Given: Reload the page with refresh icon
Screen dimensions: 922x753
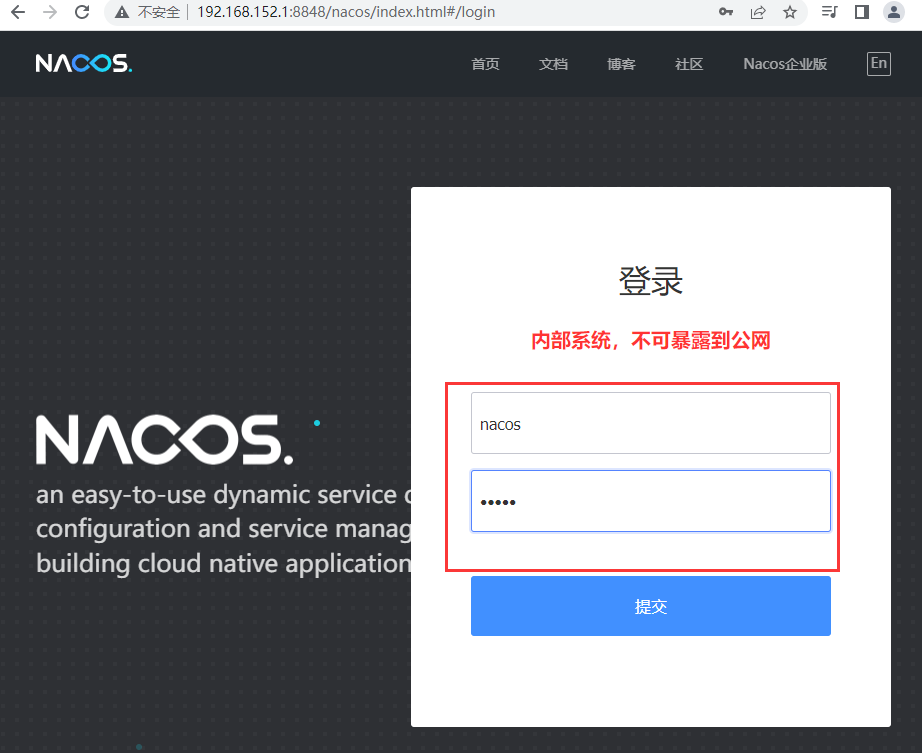Looking at the screenshot, I should [x=82, y=12].
